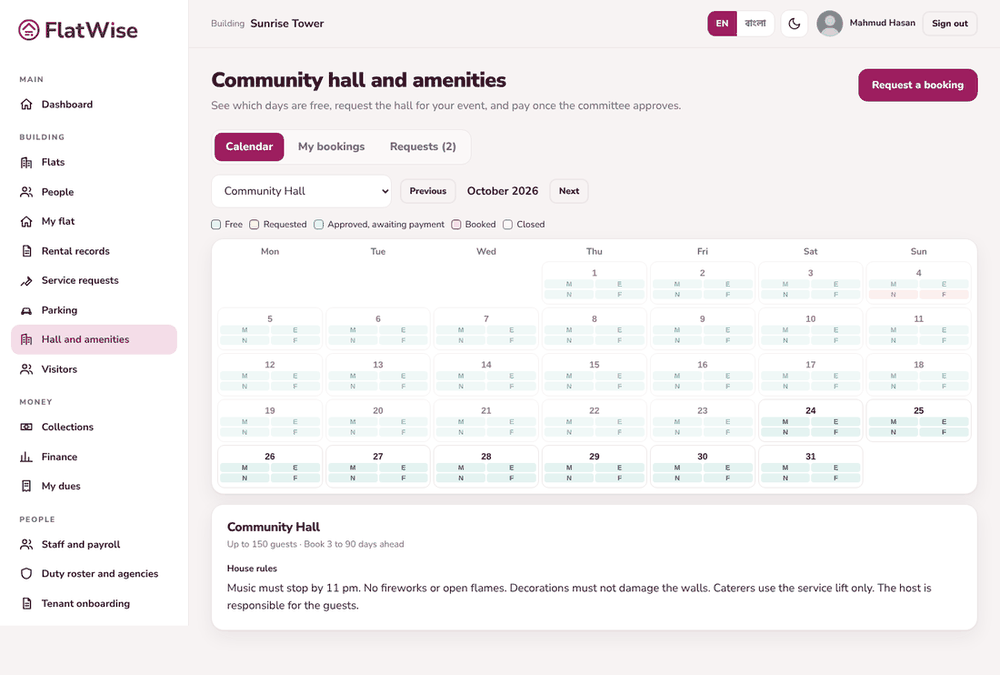Click the Mahmud Hasan user name
The height and width of the screenshot is (675, 1000).
[x=882, y=23]
